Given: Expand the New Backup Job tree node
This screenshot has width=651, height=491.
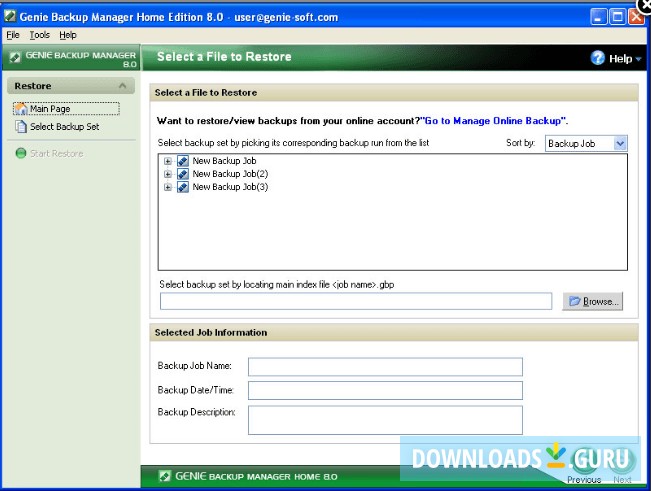Looking at the screenshot, I should click(x=167, y=161).
